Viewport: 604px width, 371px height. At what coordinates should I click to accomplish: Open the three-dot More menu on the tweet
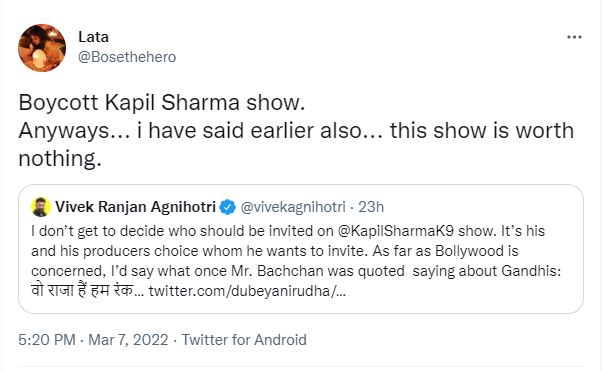point(574,37)
